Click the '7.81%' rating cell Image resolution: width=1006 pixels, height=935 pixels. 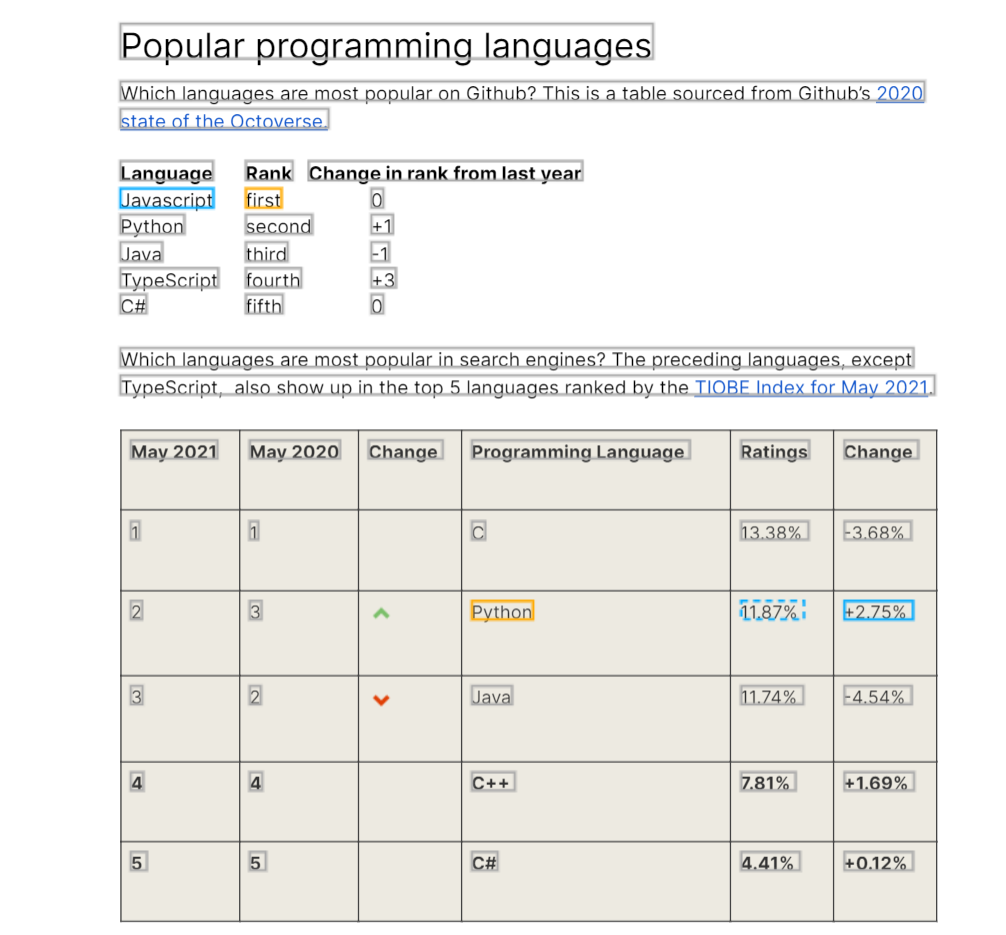(768, 782)
